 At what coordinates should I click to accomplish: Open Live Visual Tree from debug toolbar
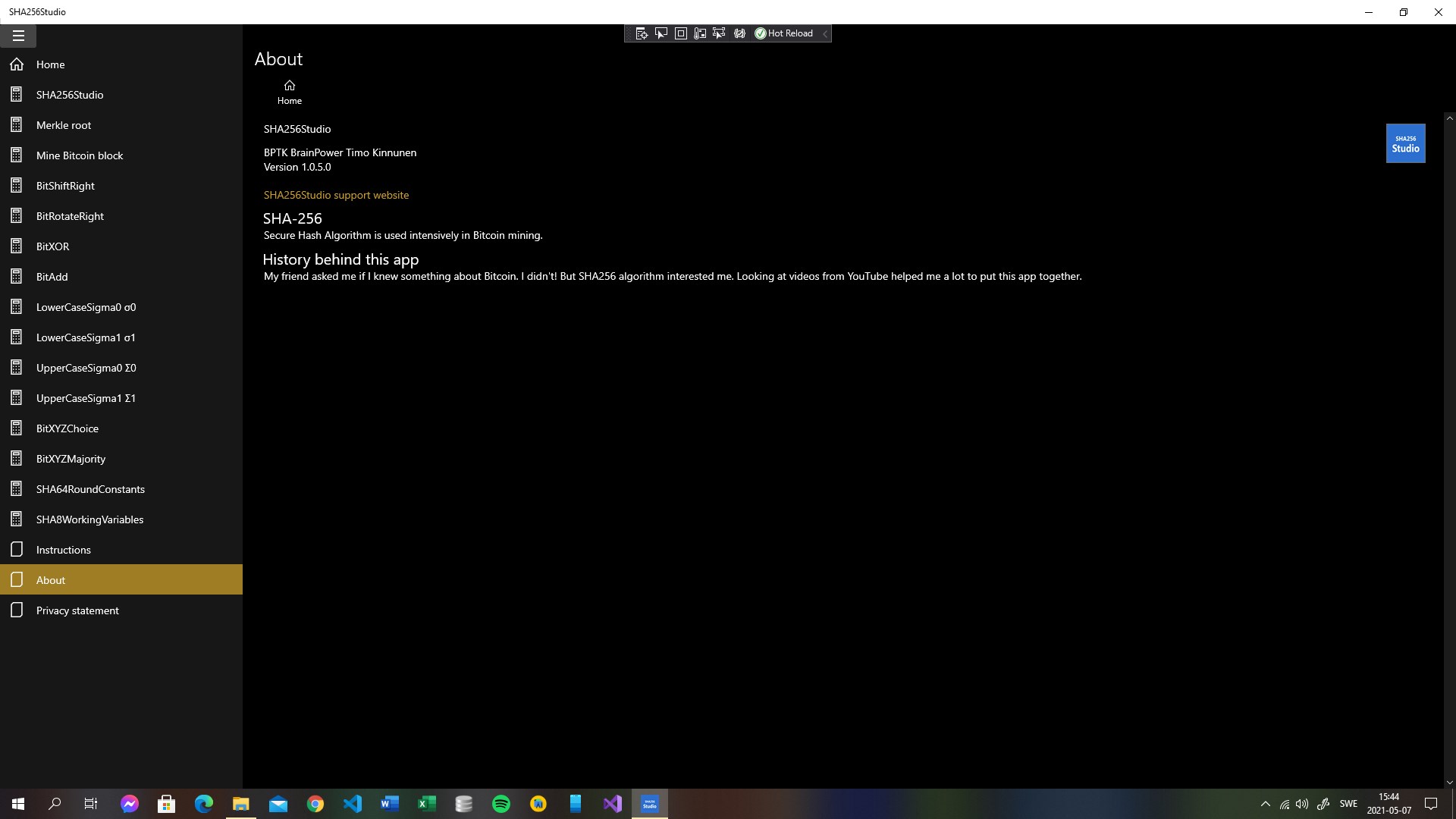click(642, 33)
